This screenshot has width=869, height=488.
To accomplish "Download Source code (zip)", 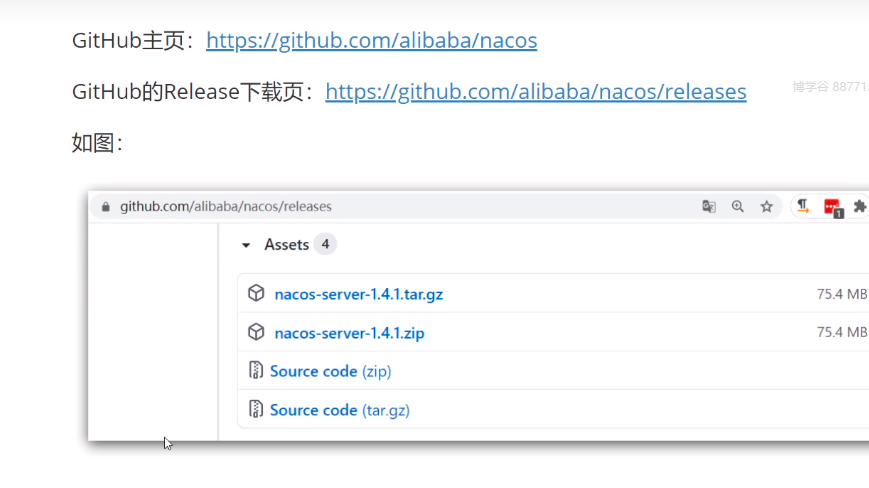I will click(330, 371).
